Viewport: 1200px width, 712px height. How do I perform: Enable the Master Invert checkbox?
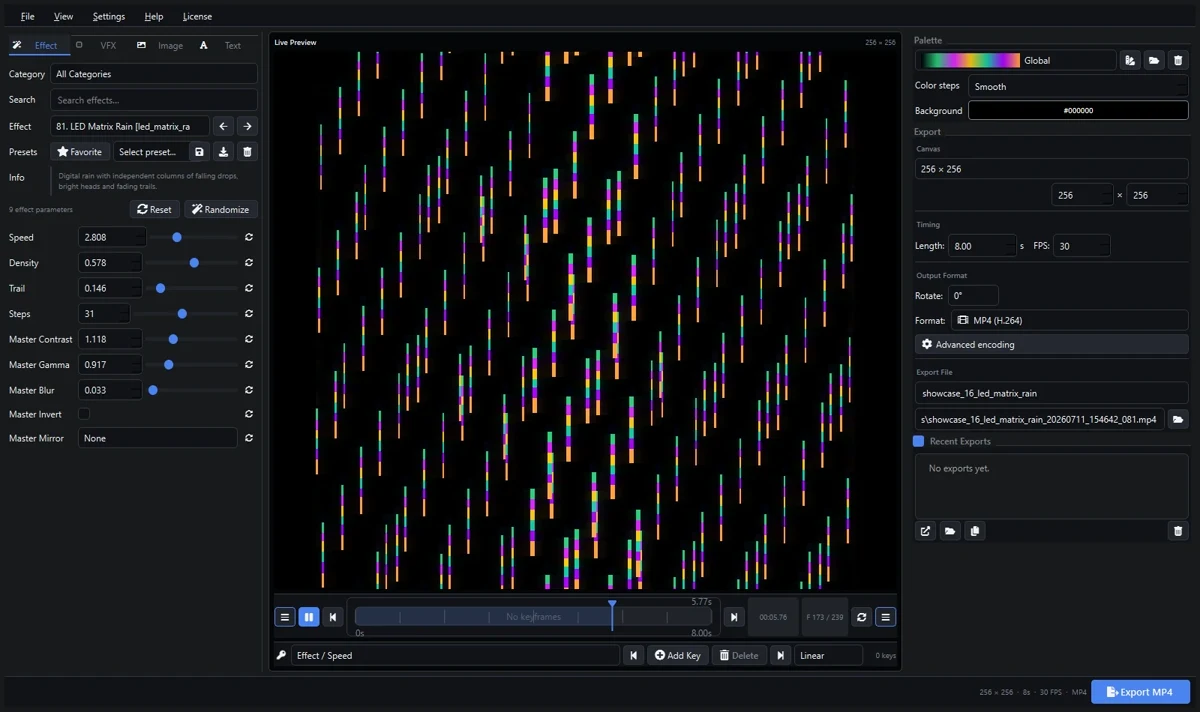click(x=84, y=414)
